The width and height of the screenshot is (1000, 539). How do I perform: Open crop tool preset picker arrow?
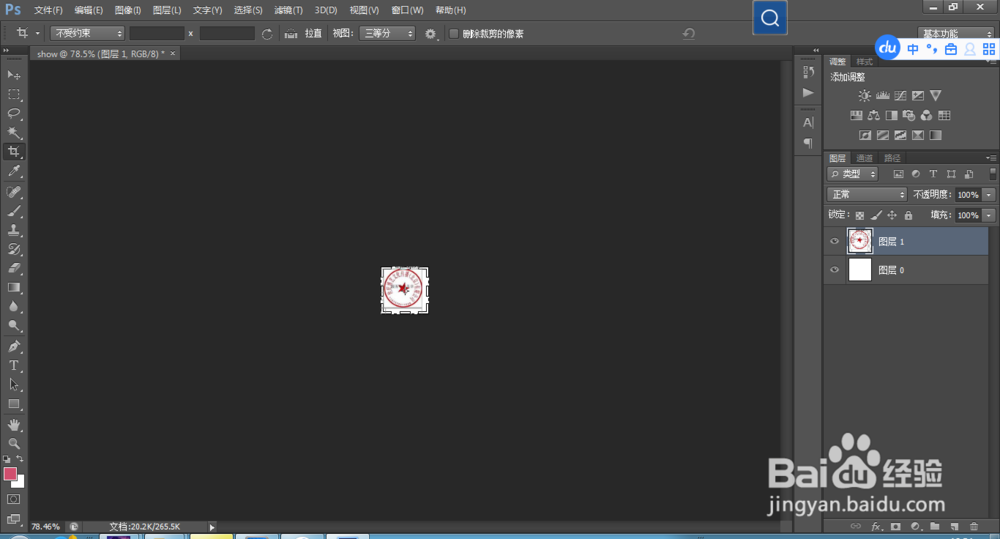[x=38, y=33]
